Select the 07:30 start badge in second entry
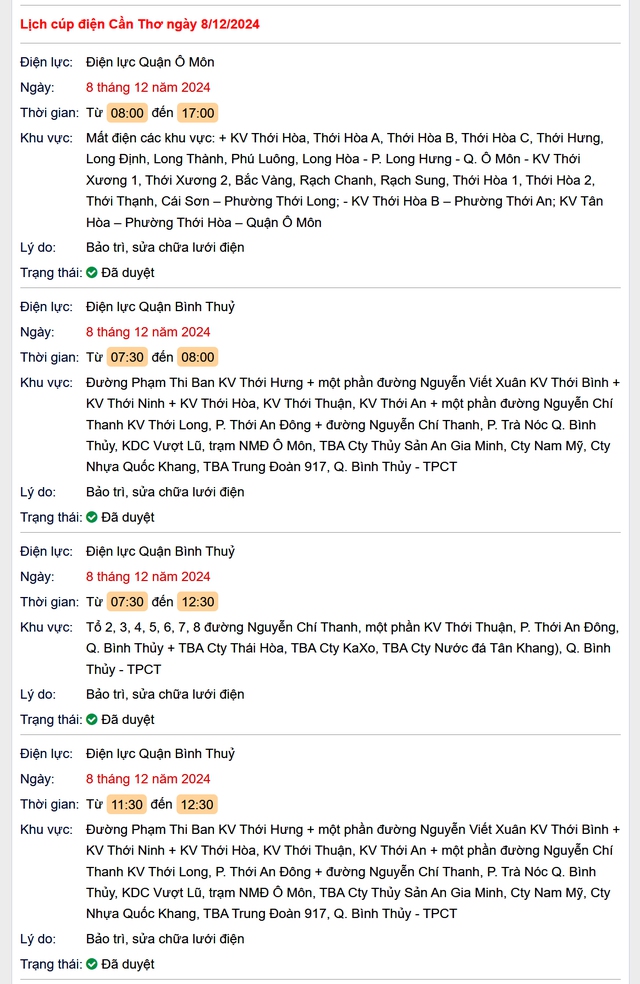Viewport: 640px width, 984px height. pyautogui.click(x=127, y=357)
